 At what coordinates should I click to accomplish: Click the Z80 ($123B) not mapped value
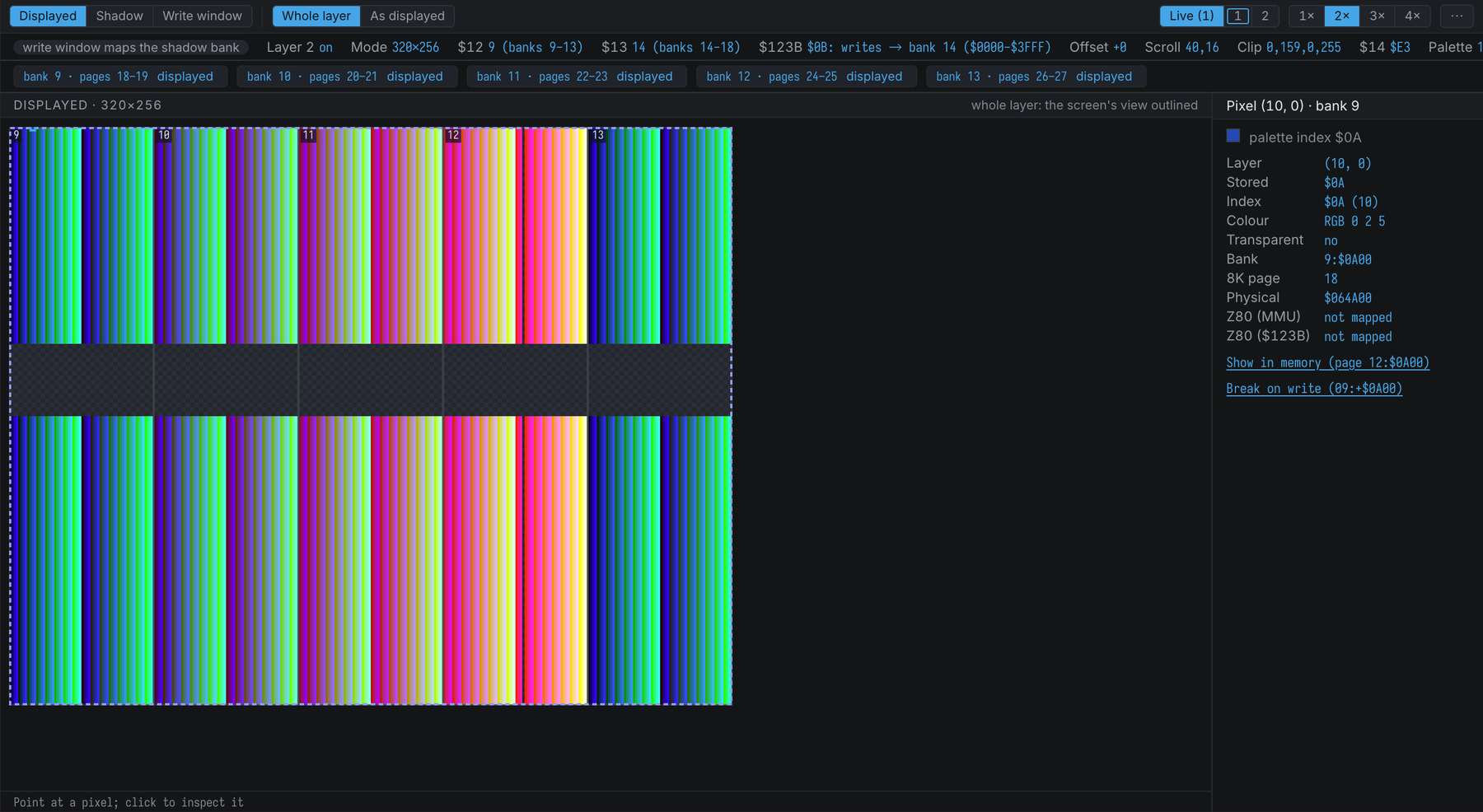point(1358,336)
